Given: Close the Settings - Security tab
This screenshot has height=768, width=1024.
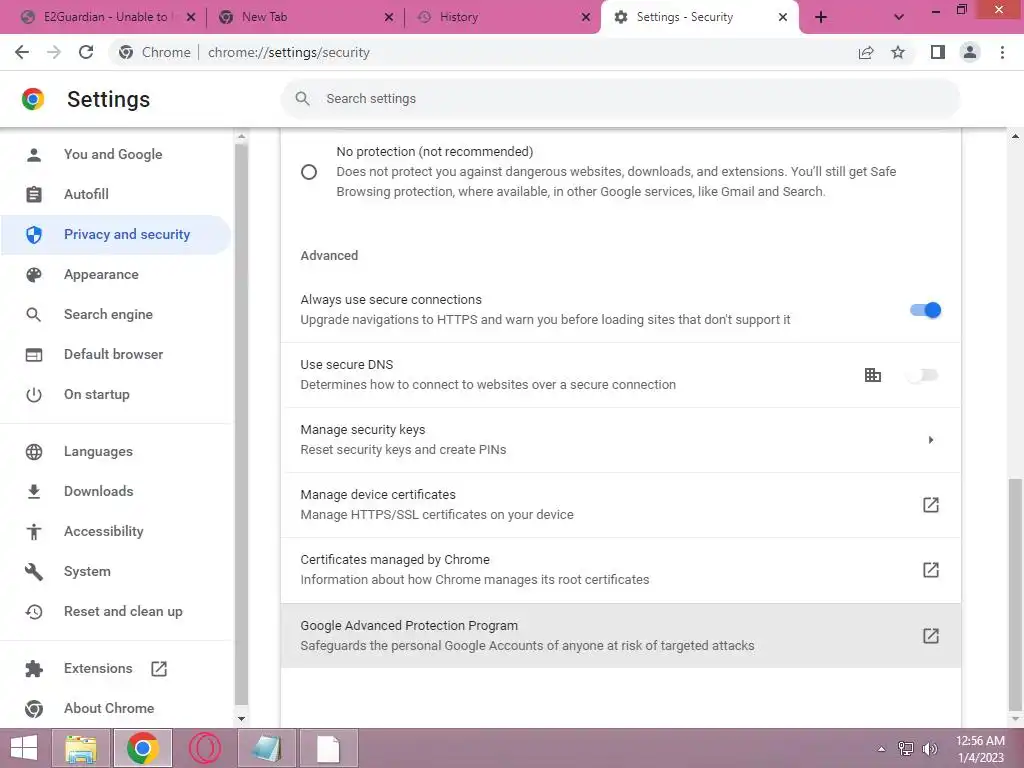Looking at the screenshot, I should 783,18.
